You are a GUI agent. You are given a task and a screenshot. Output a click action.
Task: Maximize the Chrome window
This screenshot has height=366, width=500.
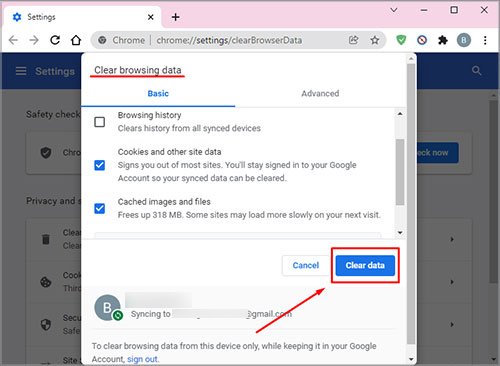(x=454, y=10)
